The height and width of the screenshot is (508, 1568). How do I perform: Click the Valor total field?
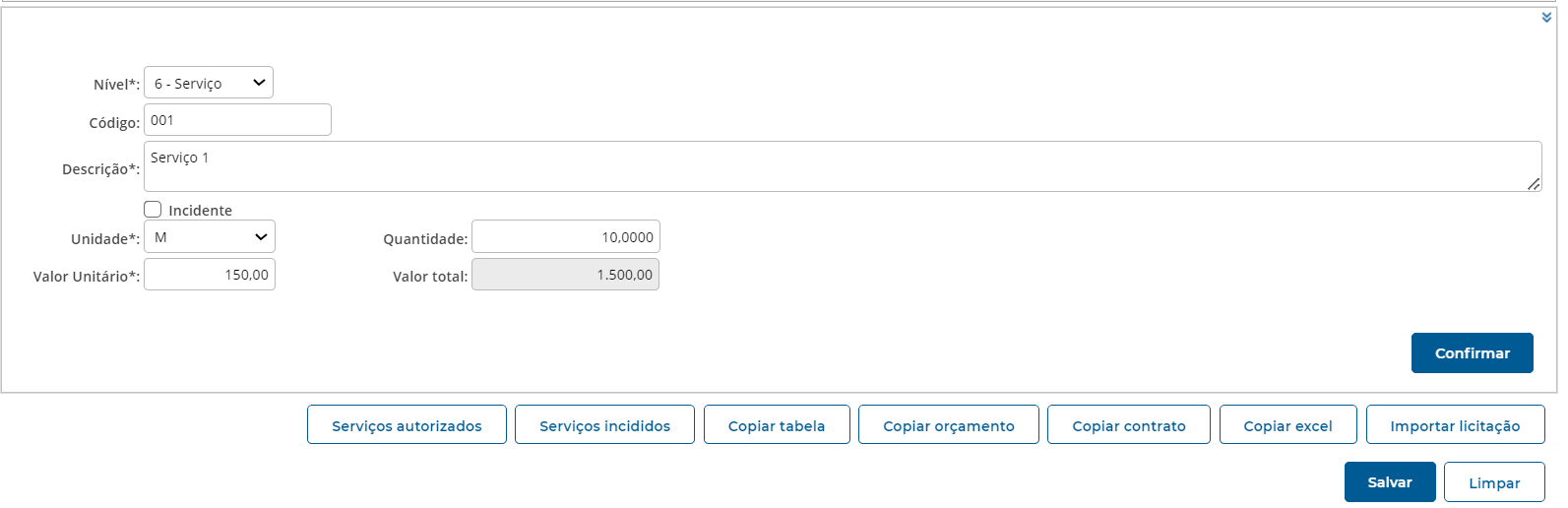point(565,275)
